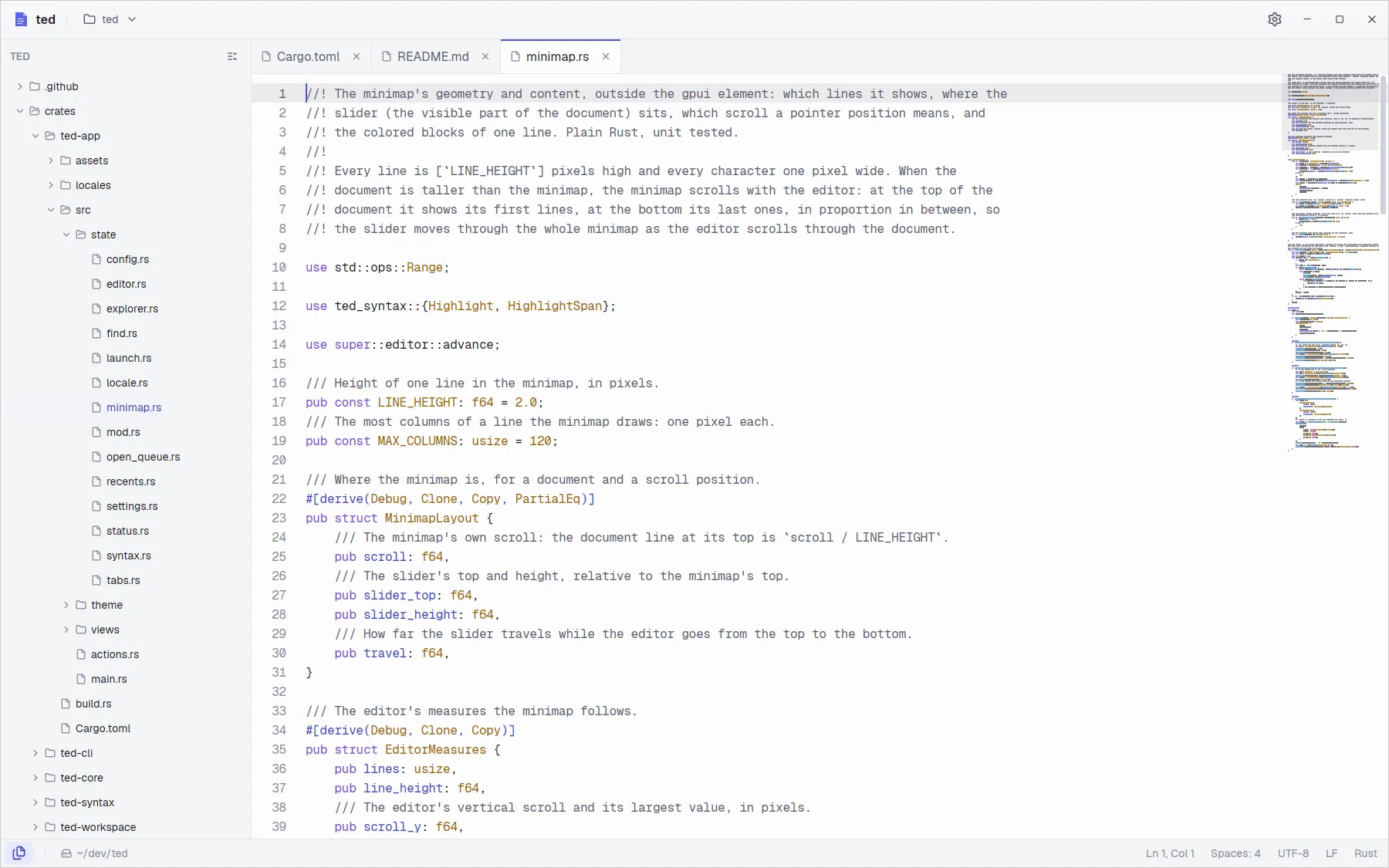Open config.rs in the file tree
This screenshot has height=868, width=1389.
pyautogui.click(x=126, y=259)
